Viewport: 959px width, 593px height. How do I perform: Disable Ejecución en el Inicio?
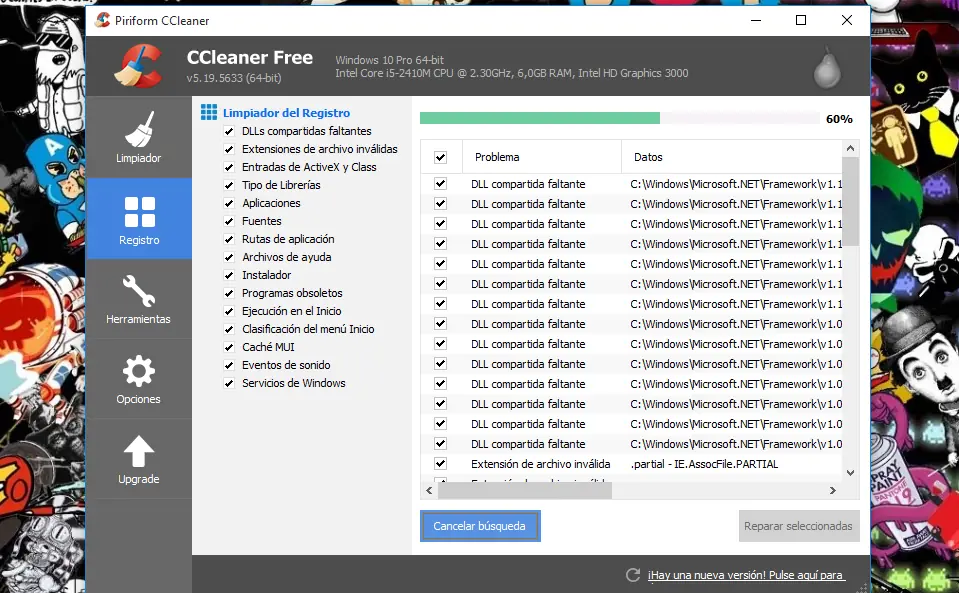click(229, 311)
